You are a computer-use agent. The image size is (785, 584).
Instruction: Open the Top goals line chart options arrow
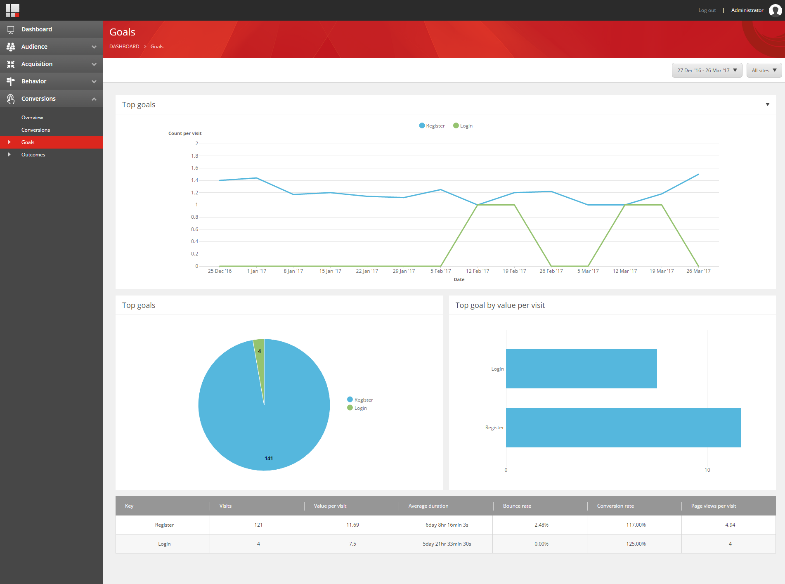[767, 105]
